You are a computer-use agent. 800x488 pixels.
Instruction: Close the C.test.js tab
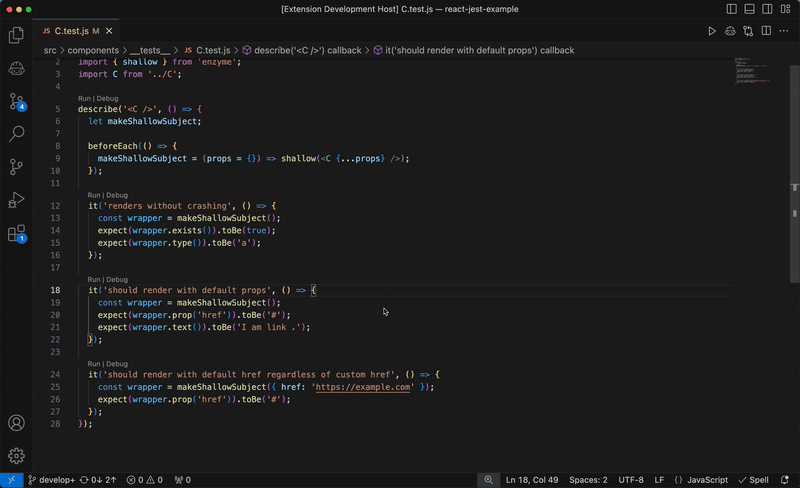[109, 31]
